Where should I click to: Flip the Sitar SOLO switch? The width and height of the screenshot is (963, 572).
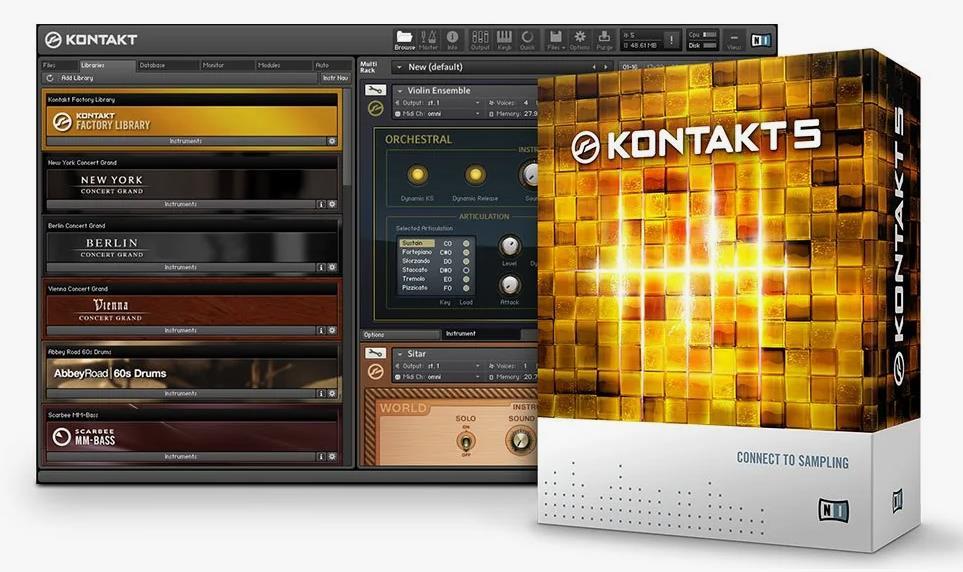(x=464, y=440)
